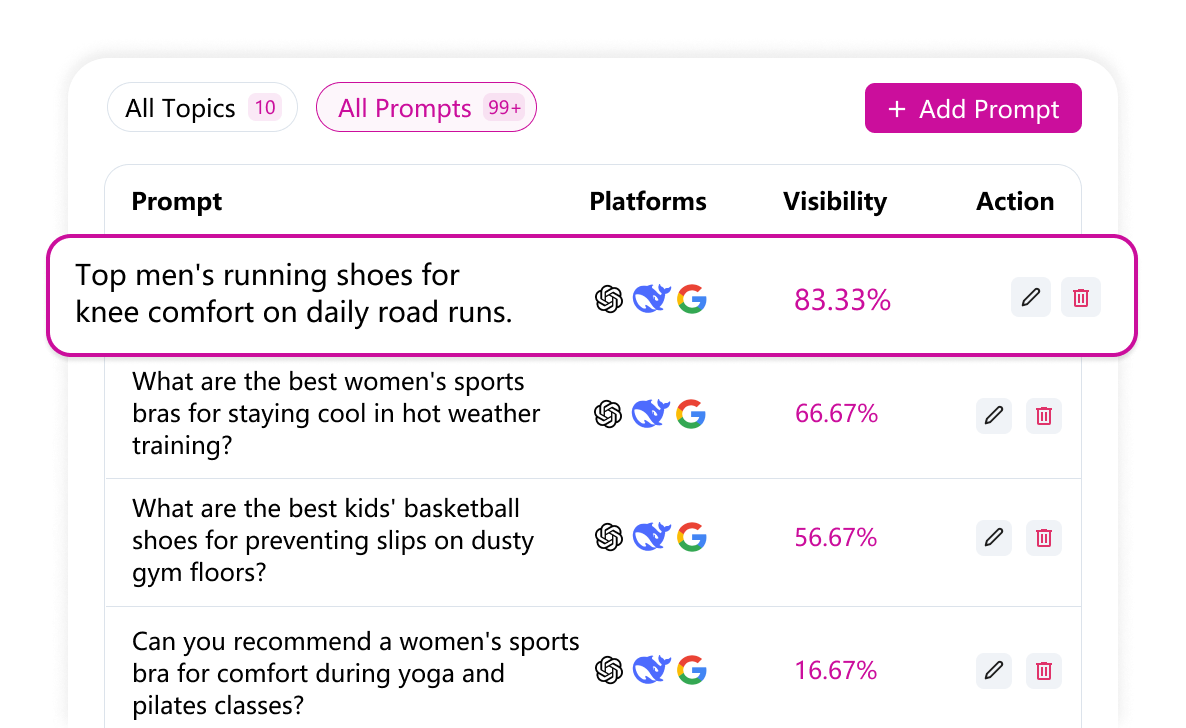Image resolution: width=1186 pixels, height=728 pixels.
Task: Edit the men's running shoes prompt
Action: pos(1031,297)
